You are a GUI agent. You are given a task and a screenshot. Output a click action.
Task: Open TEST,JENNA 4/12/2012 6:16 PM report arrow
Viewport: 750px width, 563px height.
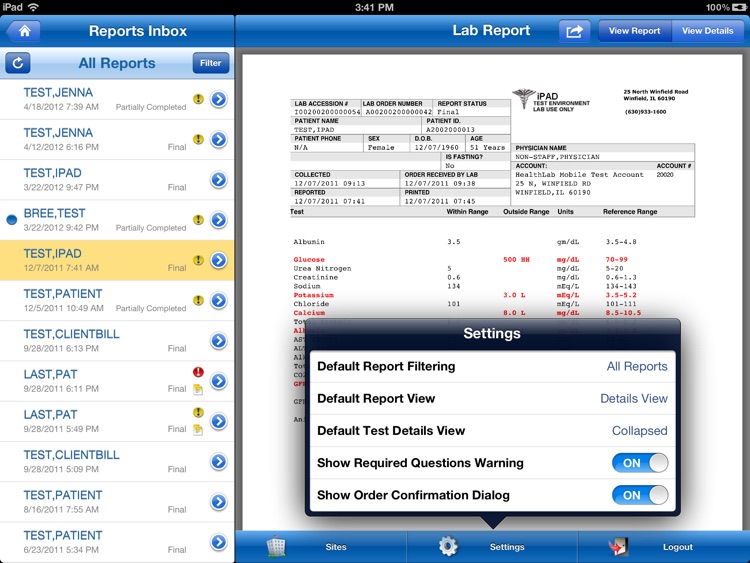[x=219, y=139]
